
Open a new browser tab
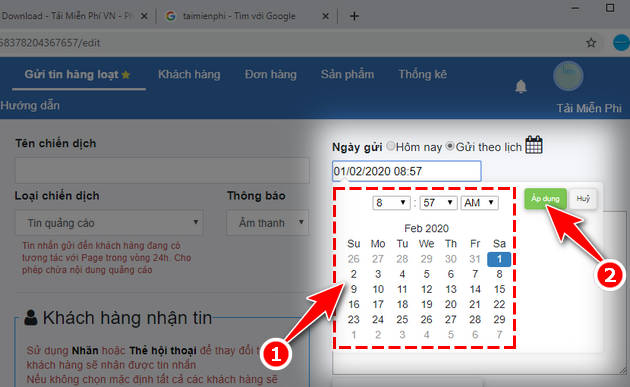pos(354,16)
